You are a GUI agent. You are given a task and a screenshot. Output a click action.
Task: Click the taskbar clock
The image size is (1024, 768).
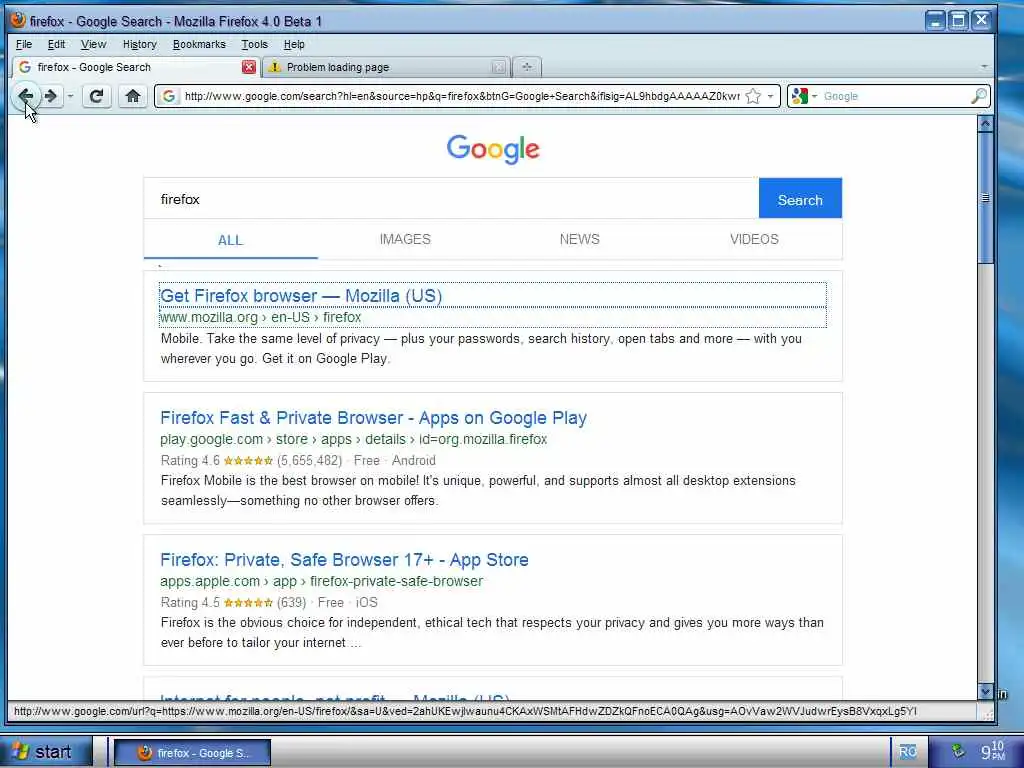click(993, 751)
